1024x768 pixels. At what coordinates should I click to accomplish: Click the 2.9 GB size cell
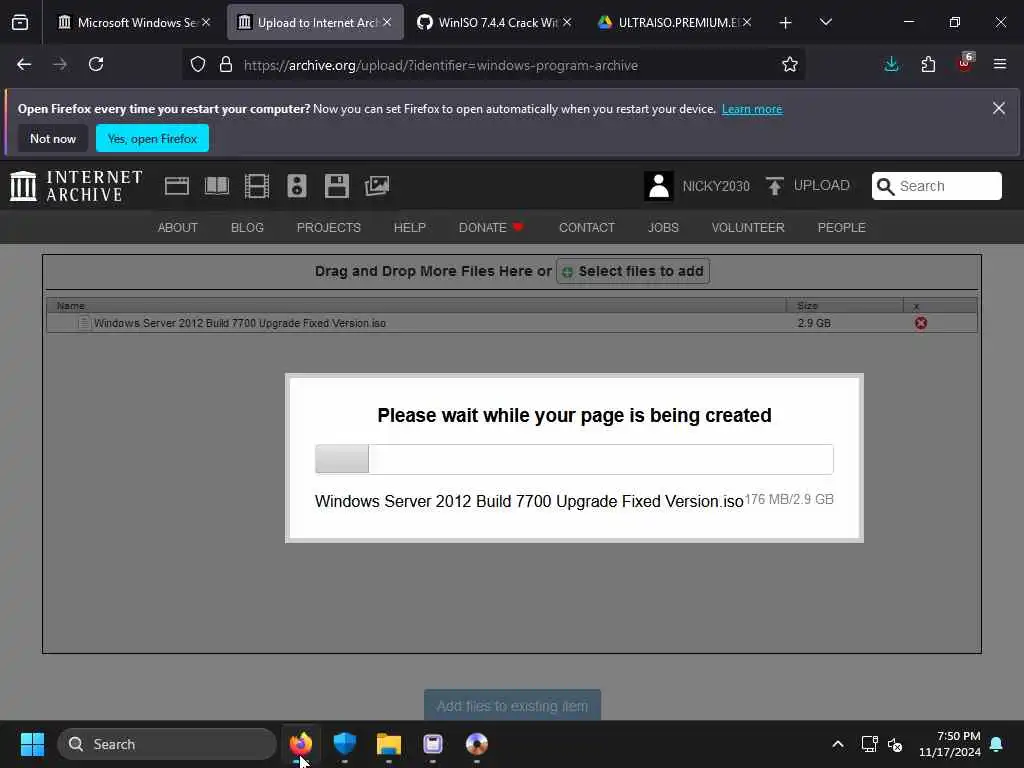(814, 323)
